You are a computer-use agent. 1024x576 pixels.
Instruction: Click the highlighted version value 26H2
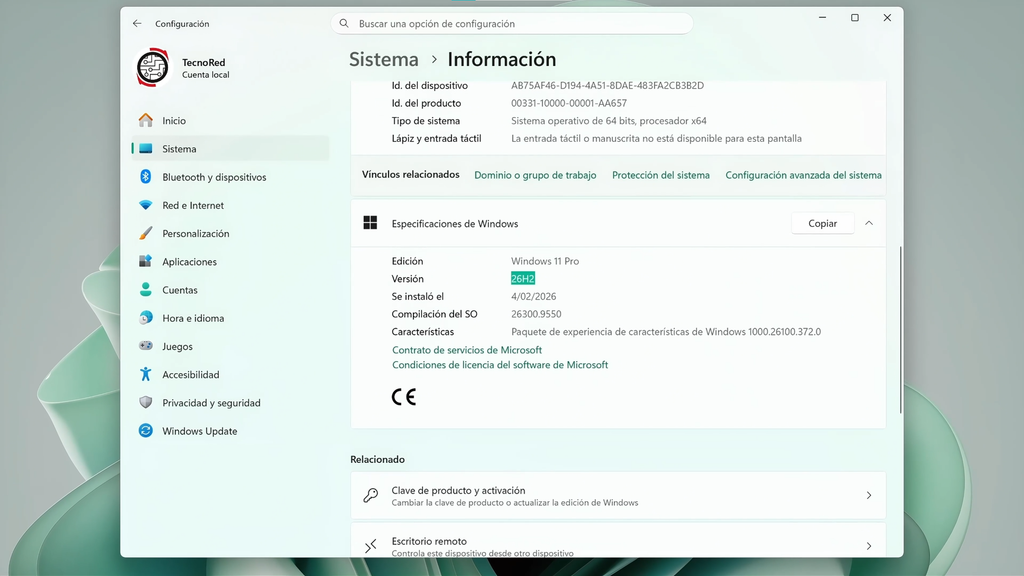coord(522,279)
